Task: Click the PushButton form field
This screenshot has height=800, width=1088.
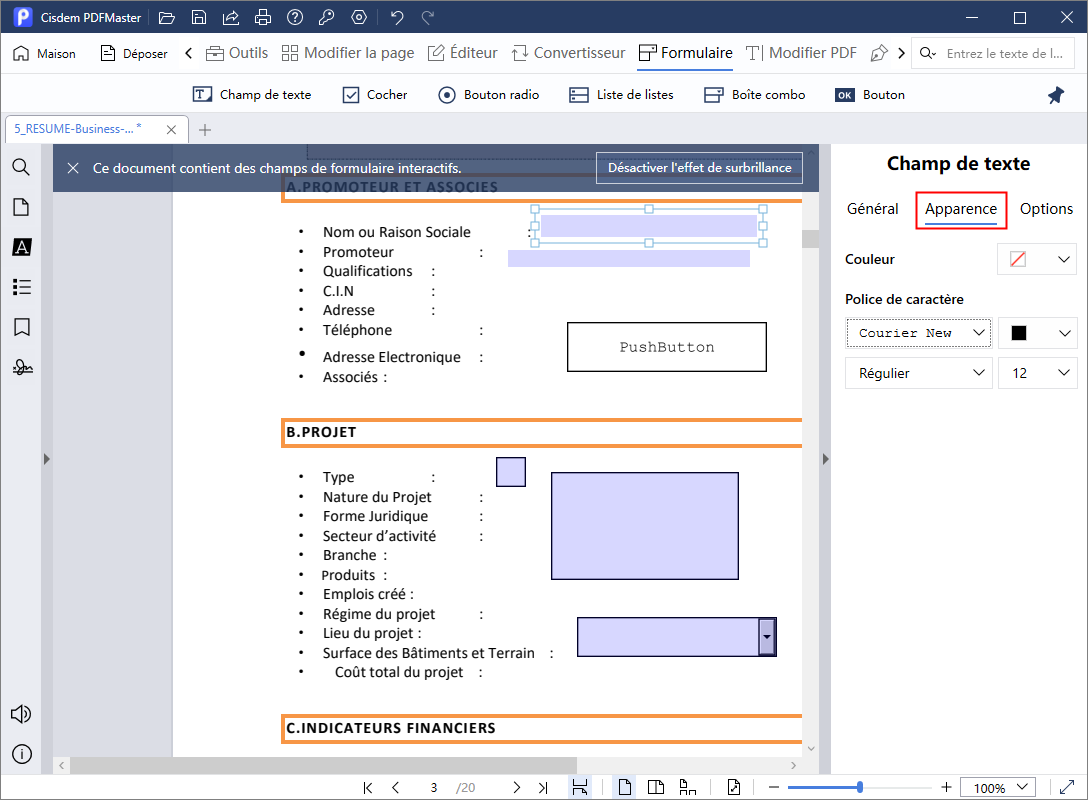Action: pyautogui.click(x=667, y=347)
